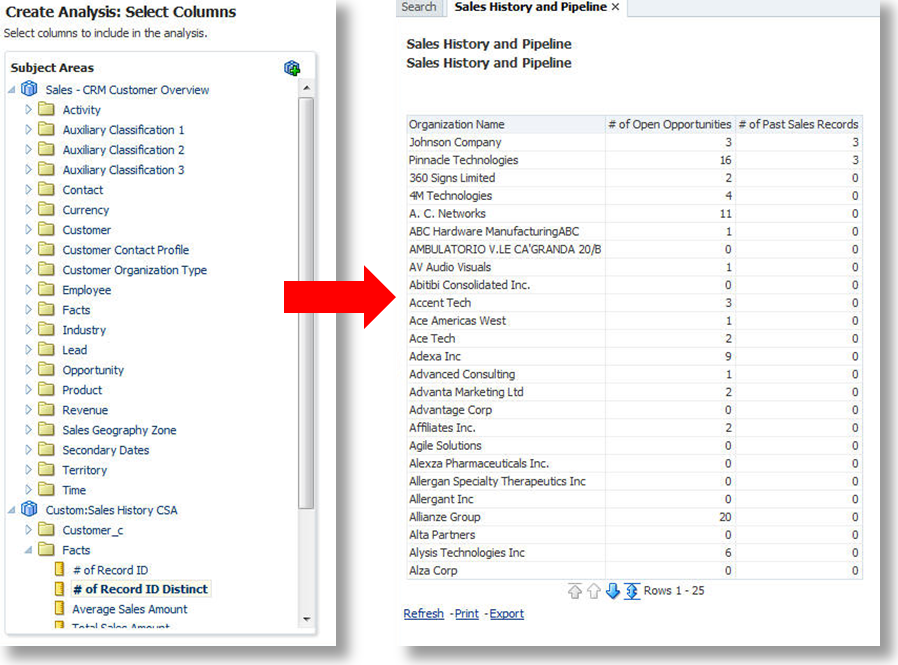This screenshot has height=665, width=898.
Task: Click the Refresh link
Action: pos(423,614)
